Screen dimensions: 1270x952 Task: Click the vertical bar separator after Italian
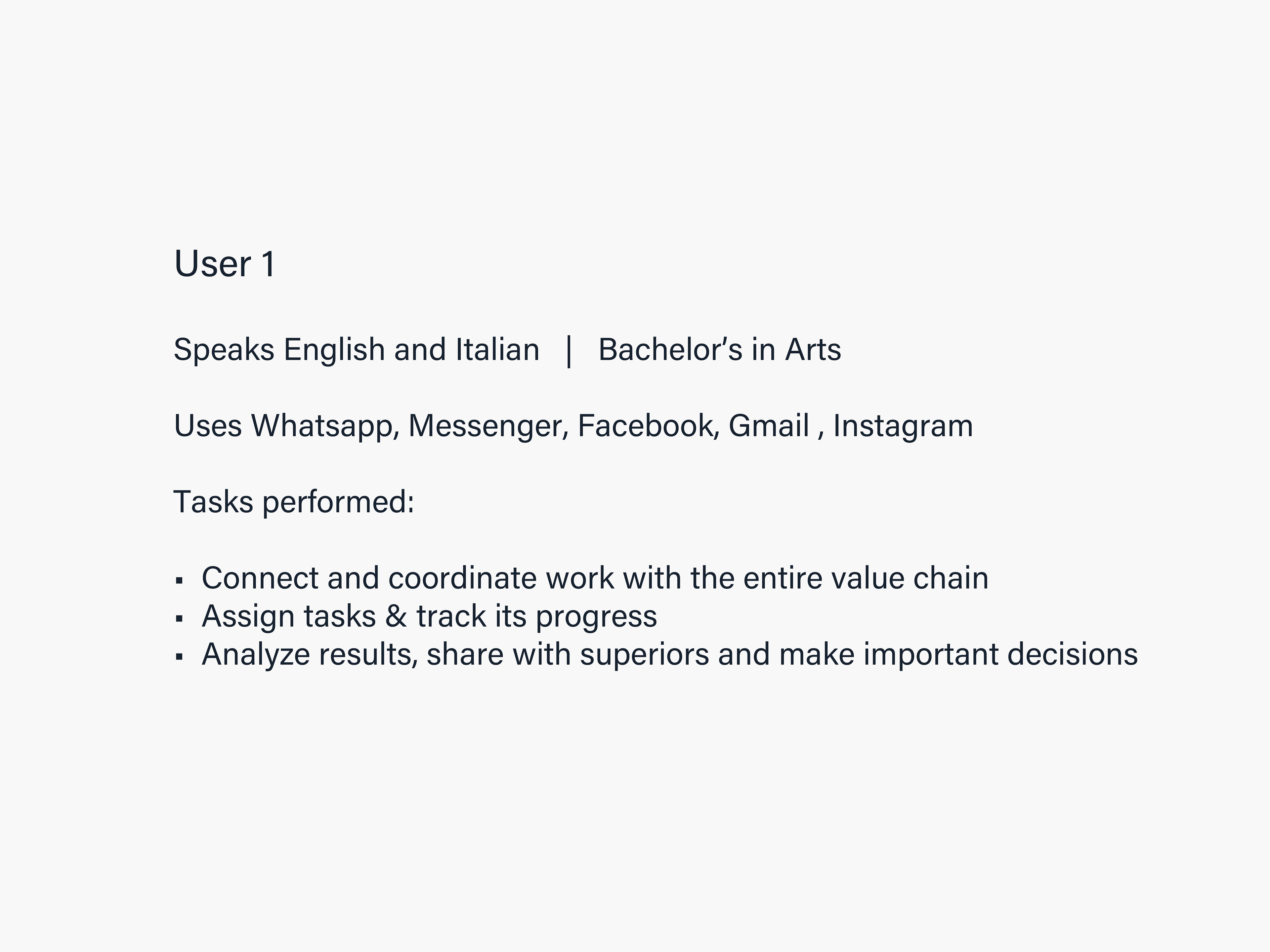[569, 351]
